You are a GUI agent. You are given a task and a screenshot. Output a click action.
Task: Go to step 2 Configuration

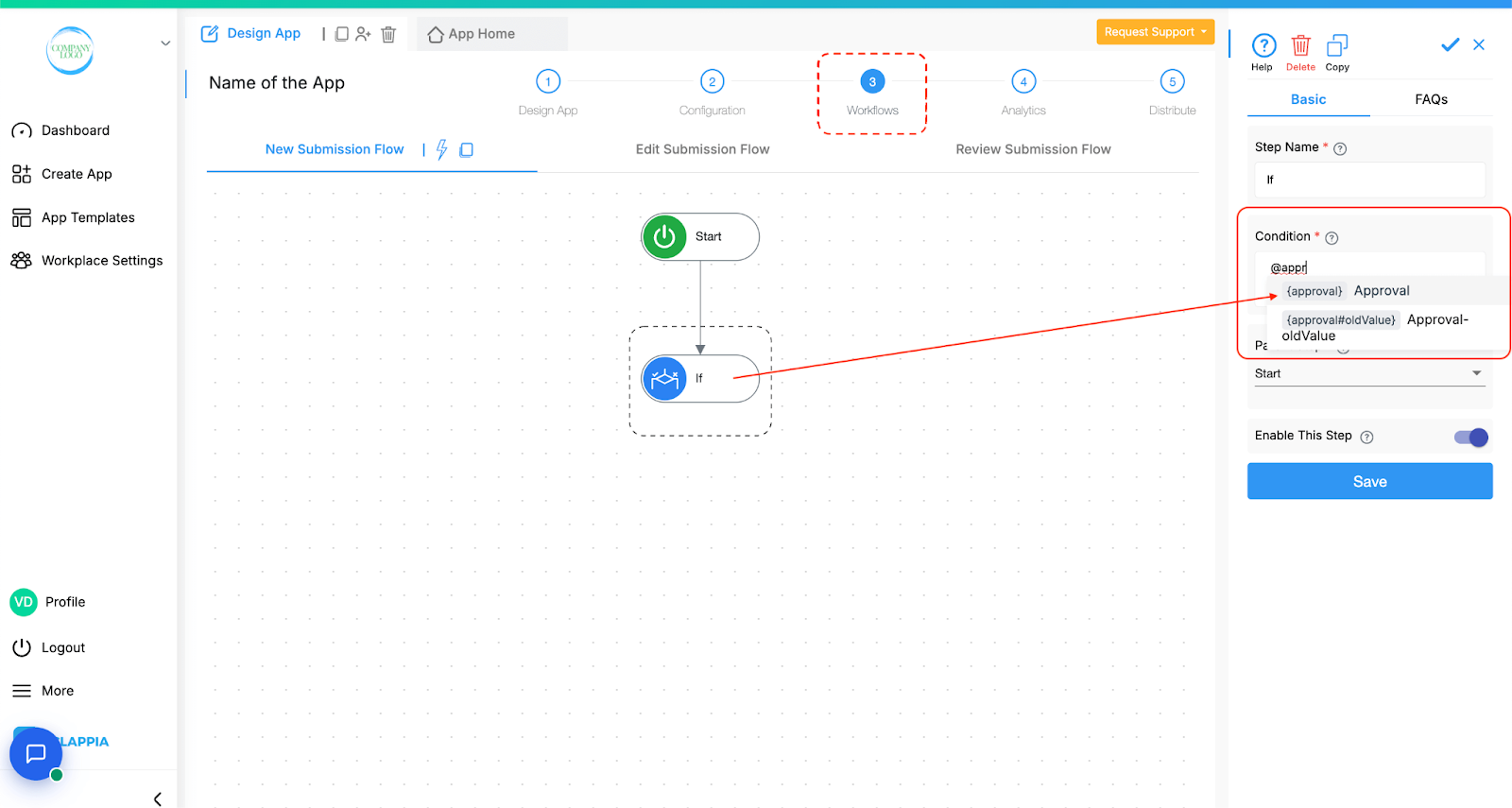[713, 93]
